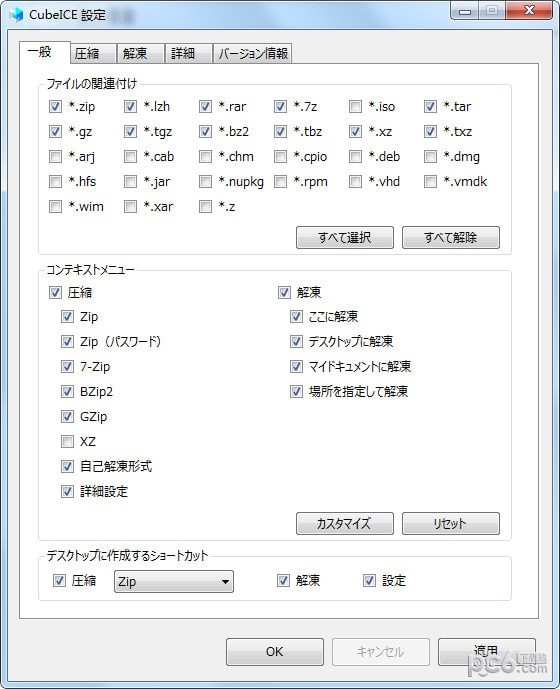
Task: Click the CubeICE cube icon in title bar
Action: coord(16,15)
